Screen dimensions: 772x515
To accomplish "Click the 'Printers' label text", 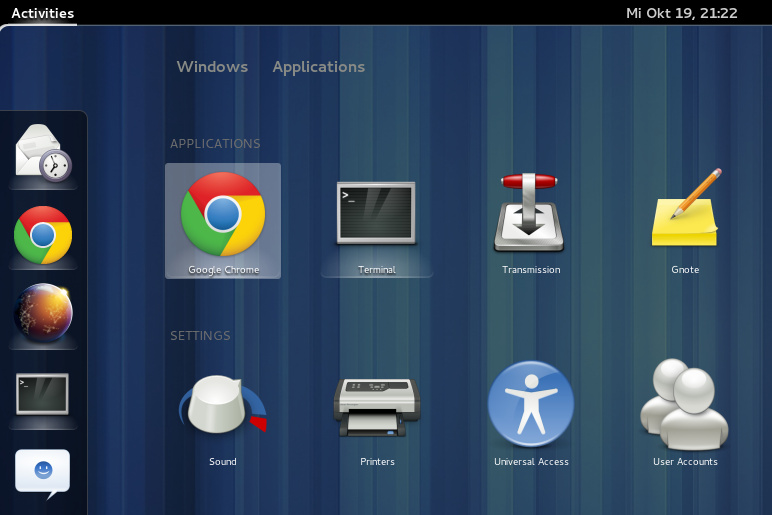I will click(x=377, y=462).
